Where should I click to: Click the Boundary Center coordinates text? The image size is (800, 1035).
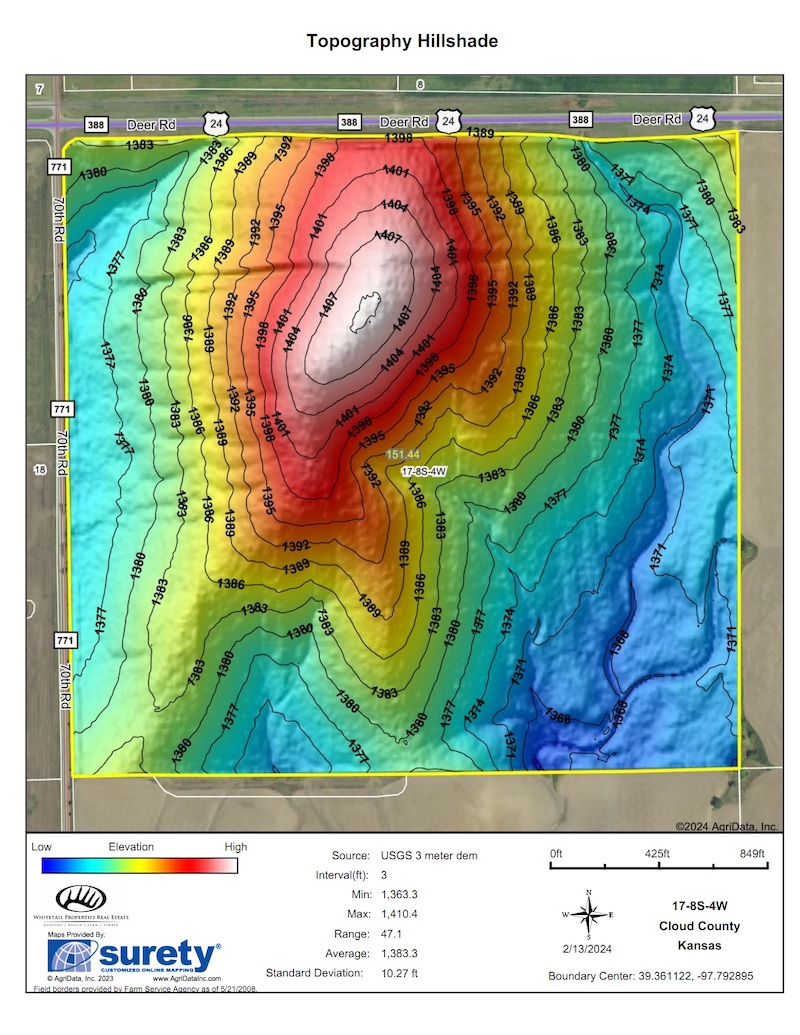point(651,975)
